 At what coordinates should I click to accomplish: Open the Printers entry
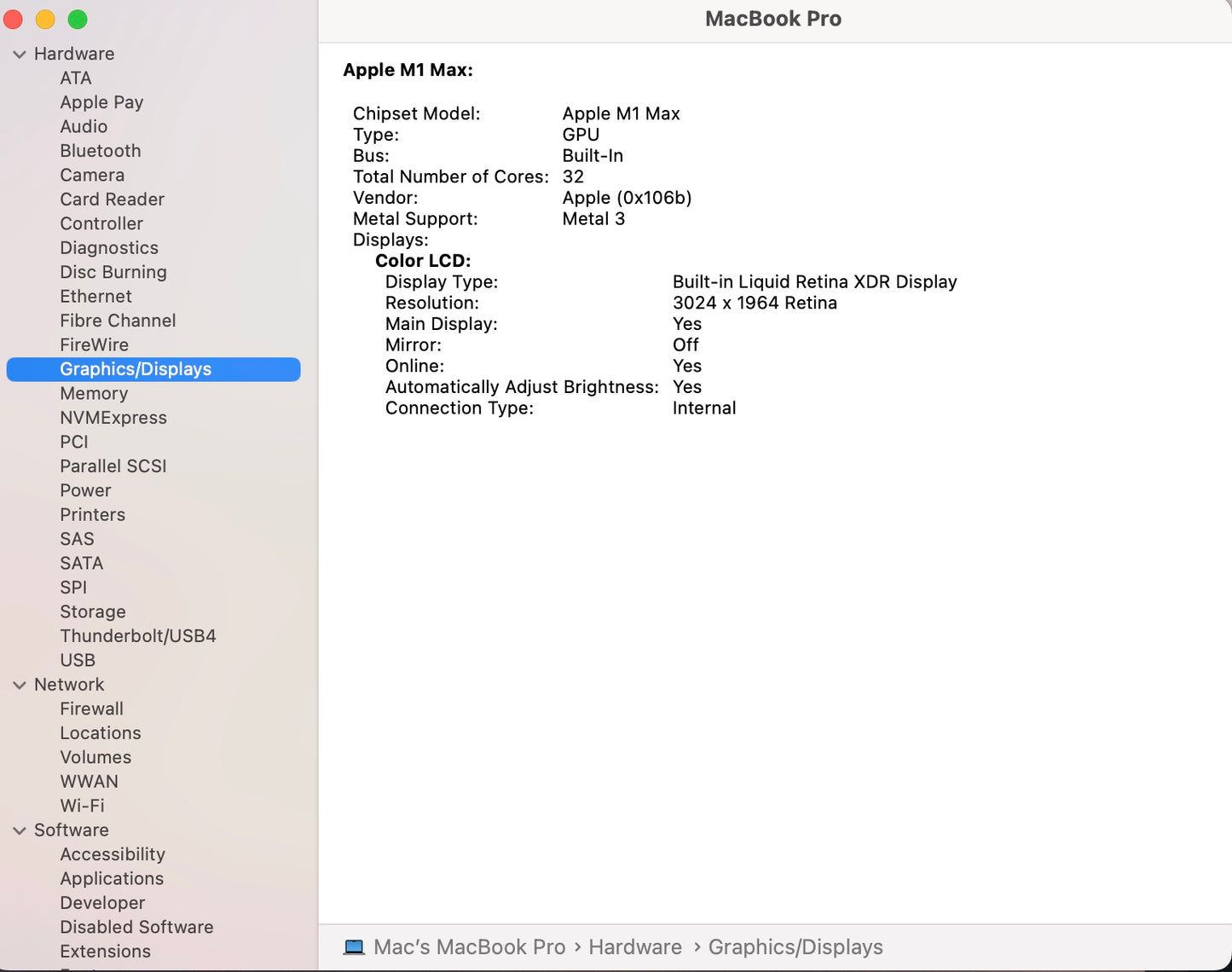(x=93, y=515)
